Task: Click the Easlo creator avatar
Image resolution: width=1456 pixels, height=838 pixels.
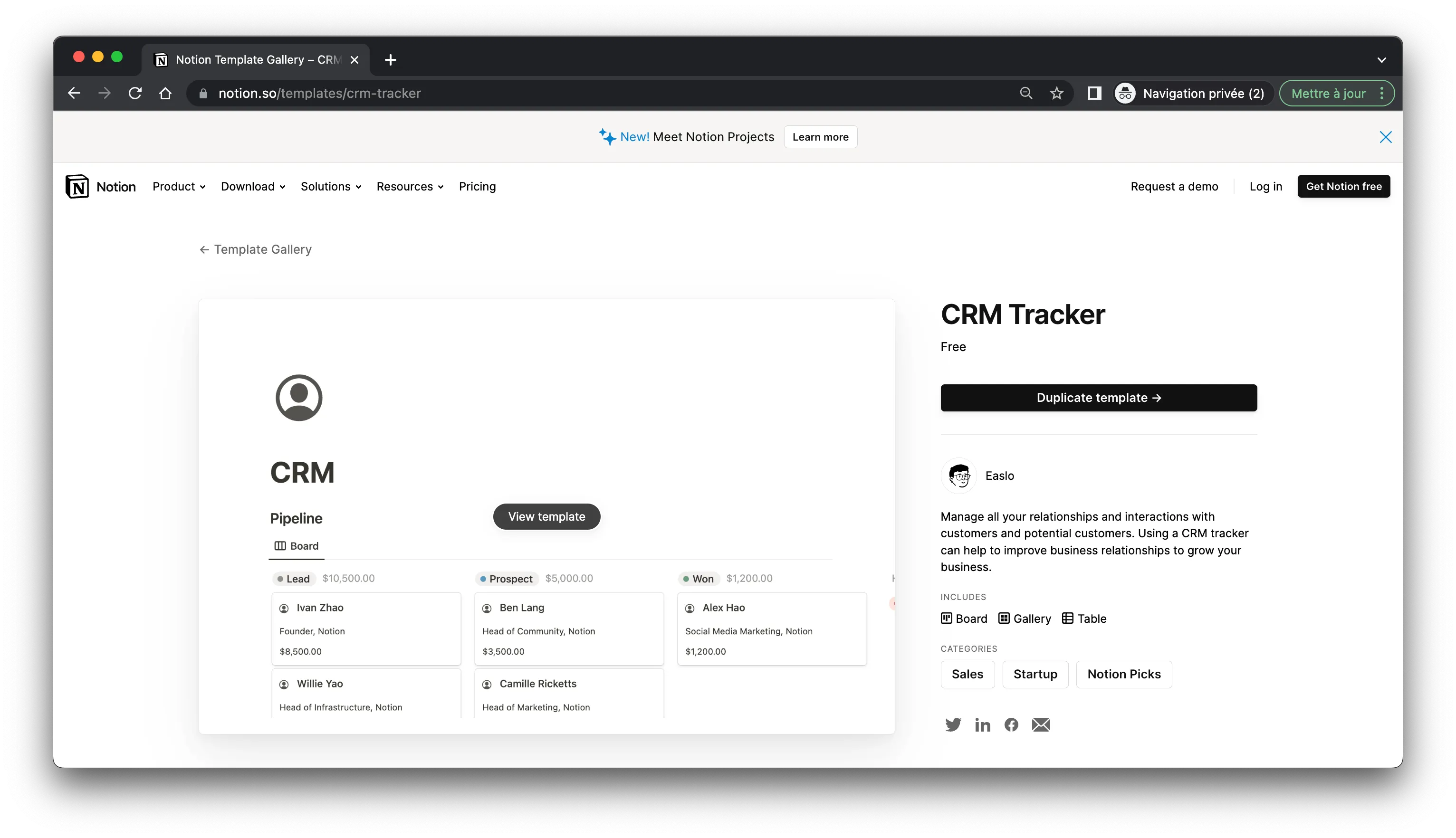Action: pyautogui.click(x=958, y=476)
